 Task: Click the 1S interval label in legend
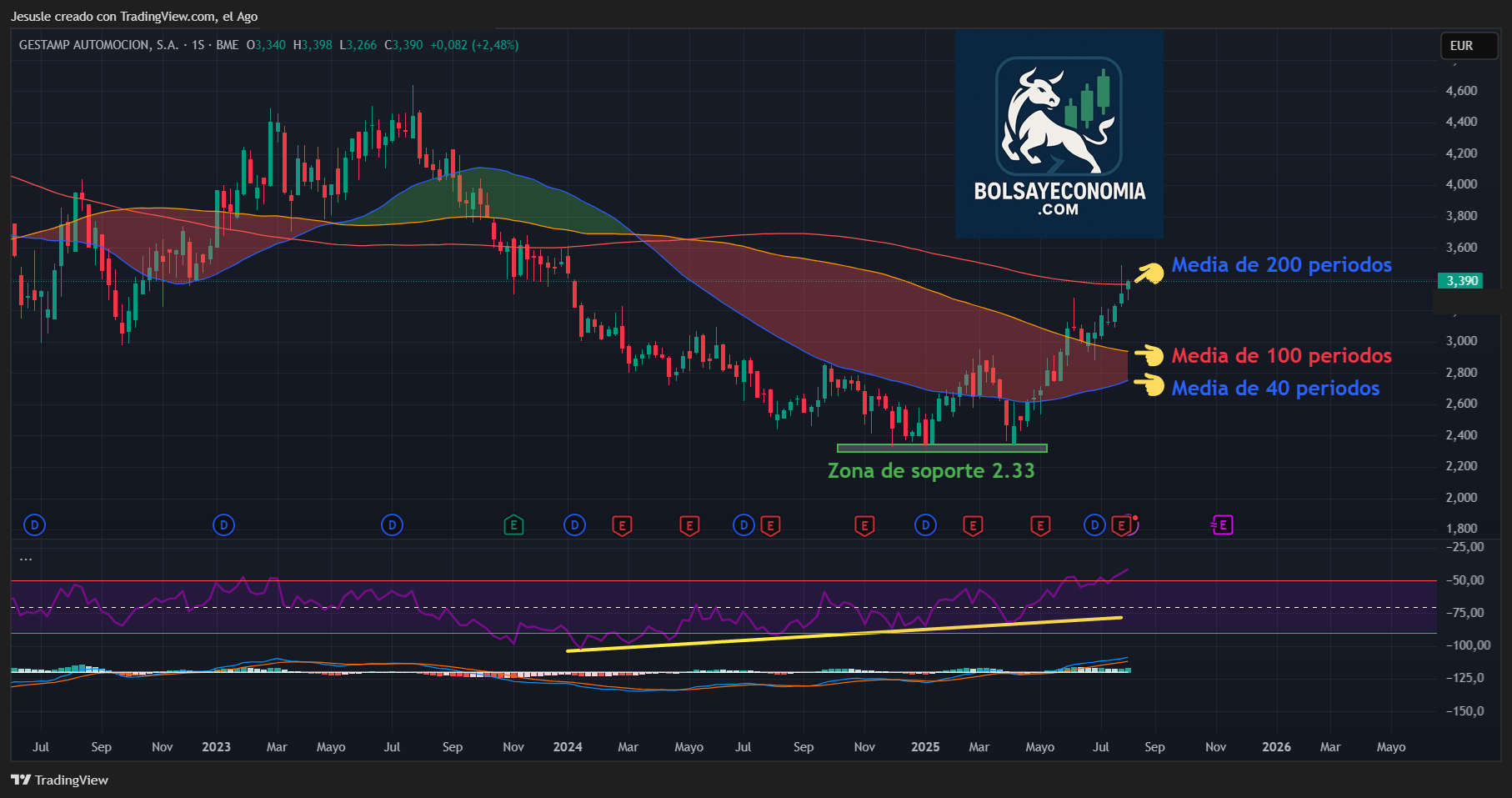pos(198,45)
